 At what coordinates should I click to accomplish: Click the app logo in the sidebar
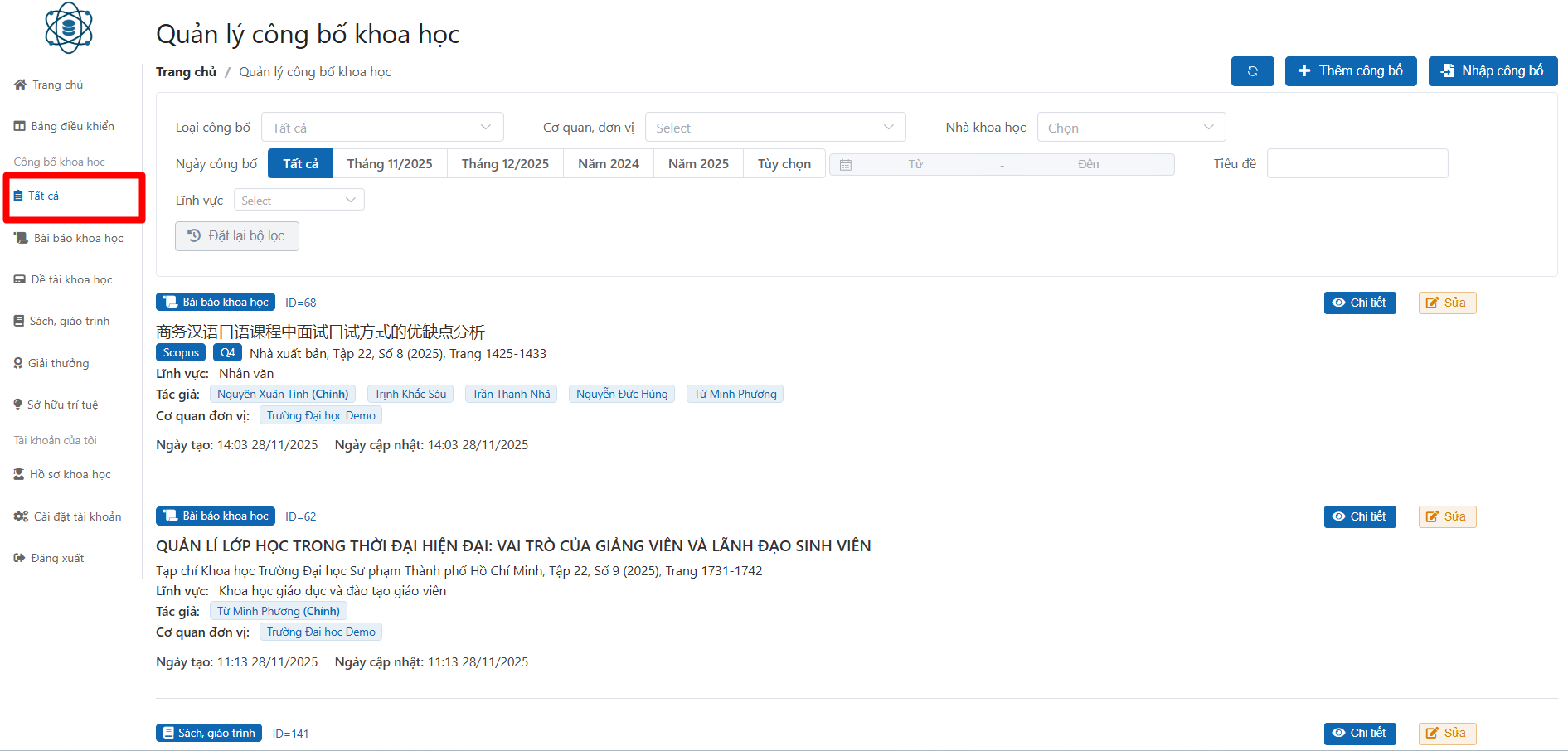69,28
